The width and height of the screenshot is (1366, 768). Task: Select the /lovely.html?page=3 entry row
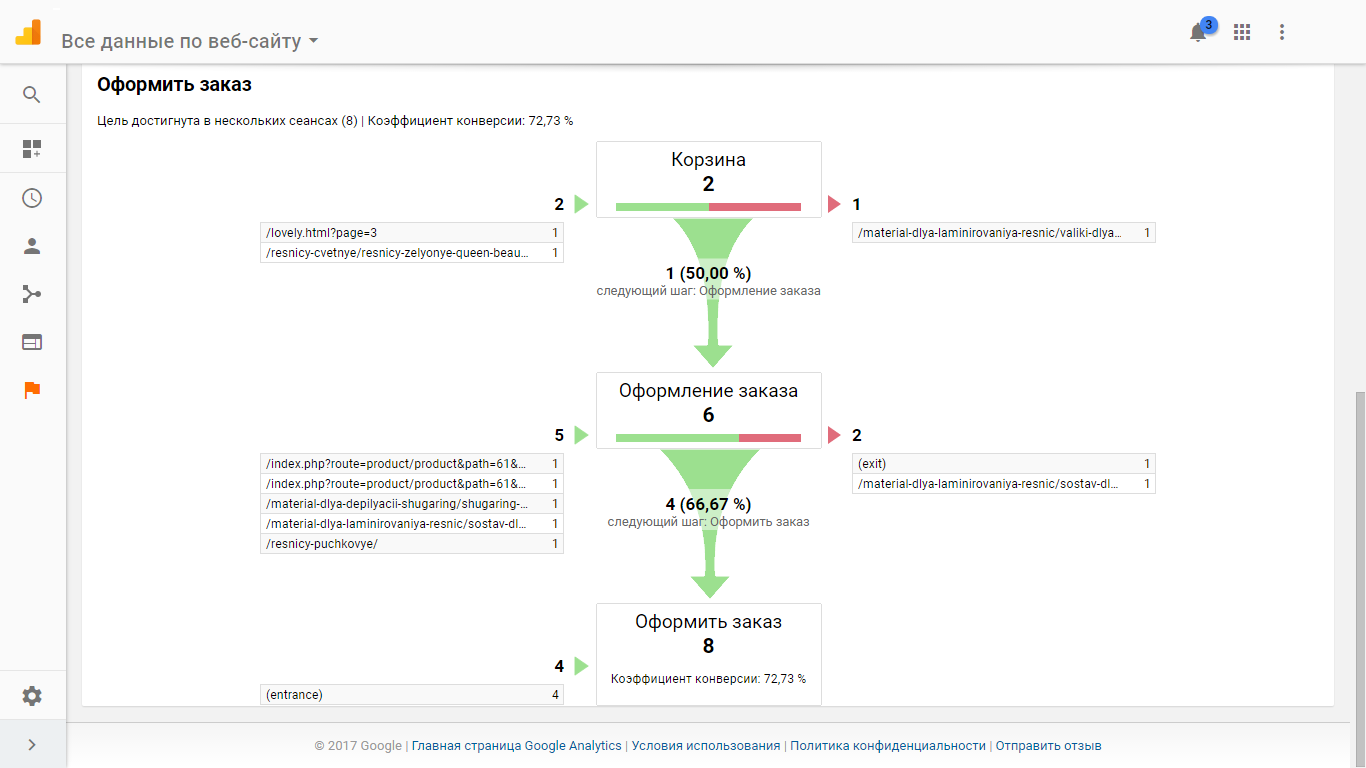[412, 233]
